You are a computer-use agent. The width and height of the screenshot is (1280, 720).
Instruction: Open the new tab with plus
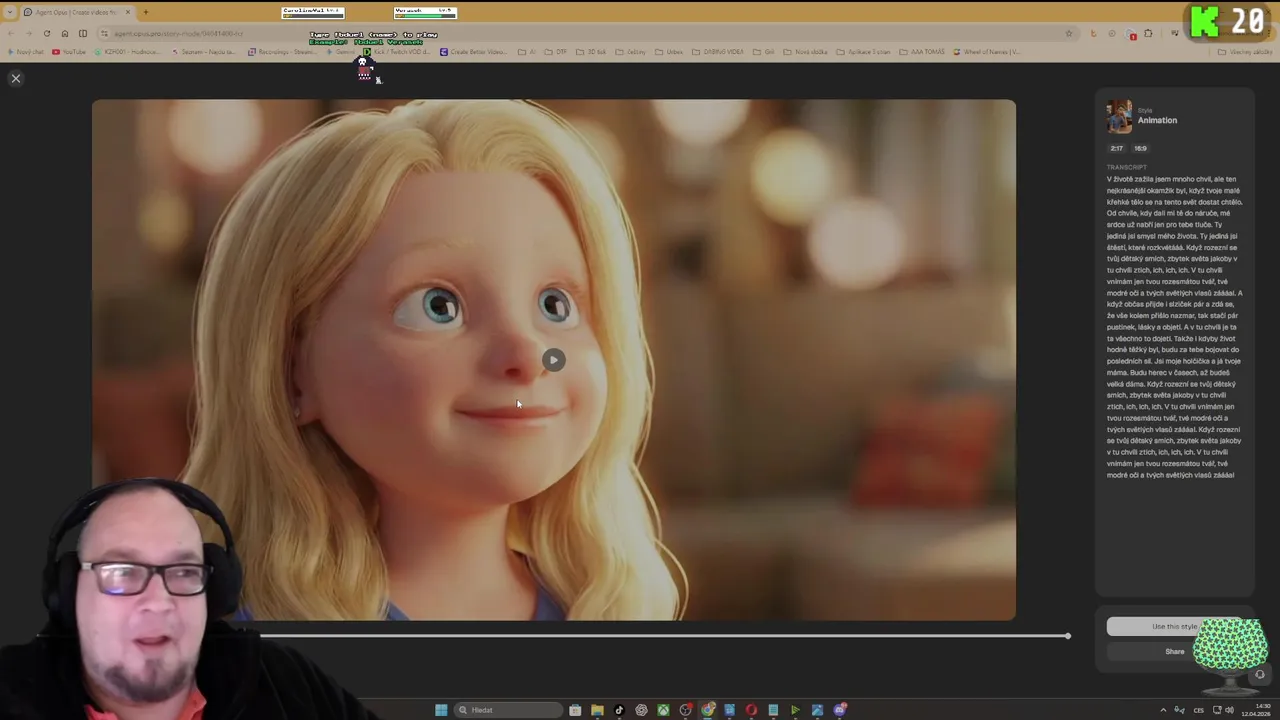[145, 12]
